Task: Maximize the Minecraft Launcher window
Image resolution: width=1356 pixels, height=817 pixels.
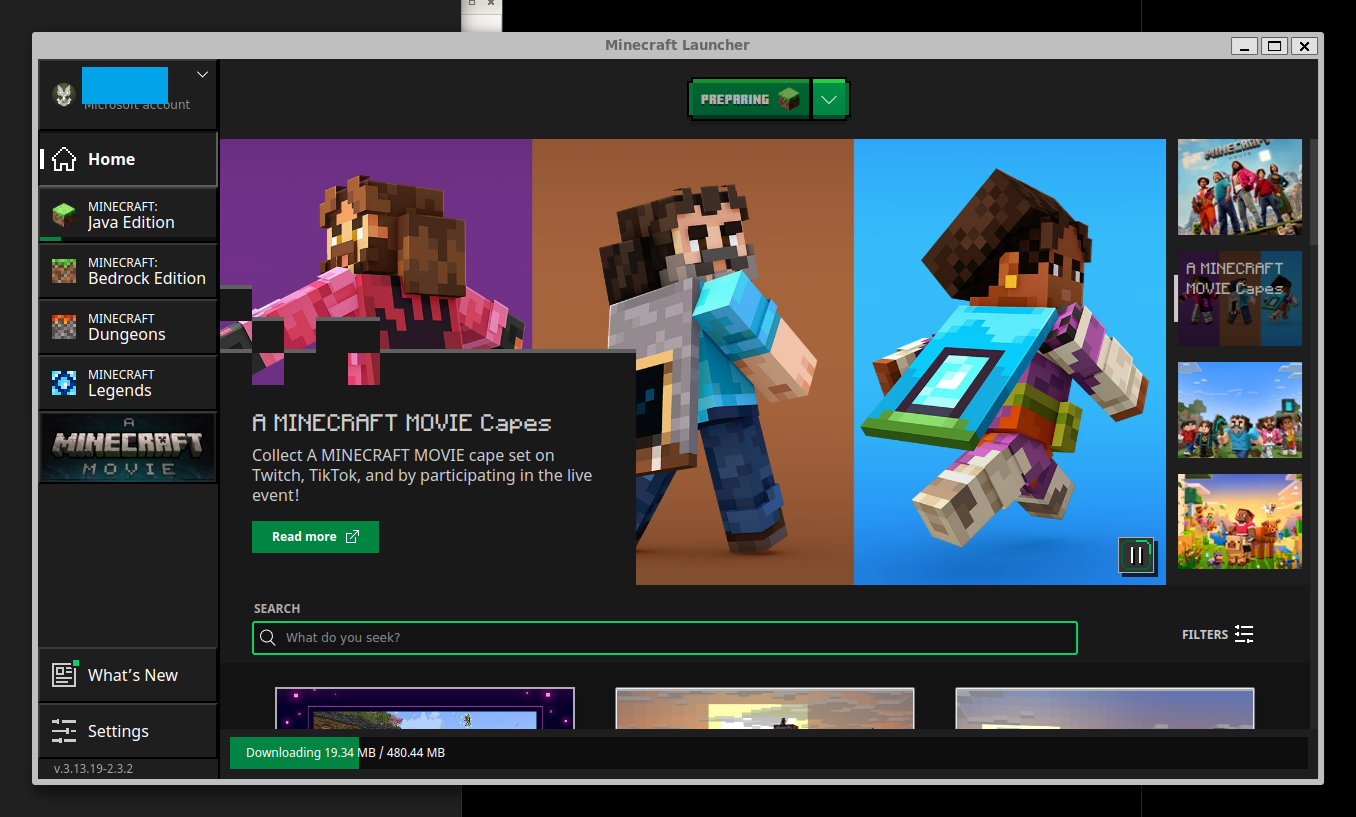Action: tap(1274, 46)
